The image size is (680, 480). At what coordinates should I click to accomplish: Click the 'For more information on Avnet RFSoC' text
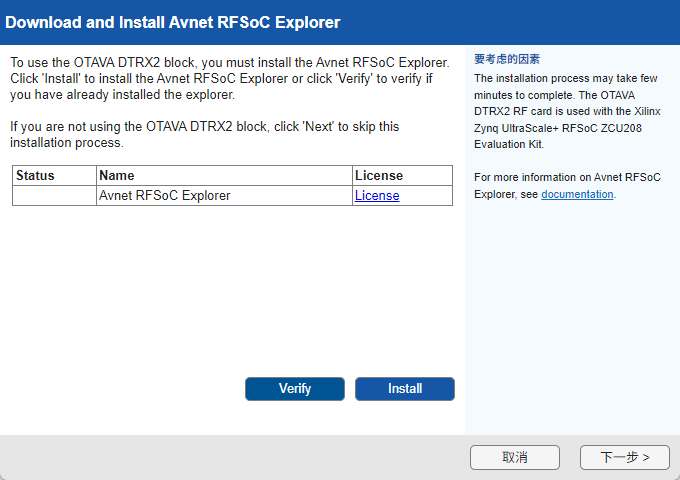pyautogui.click(x=567, y=177)
